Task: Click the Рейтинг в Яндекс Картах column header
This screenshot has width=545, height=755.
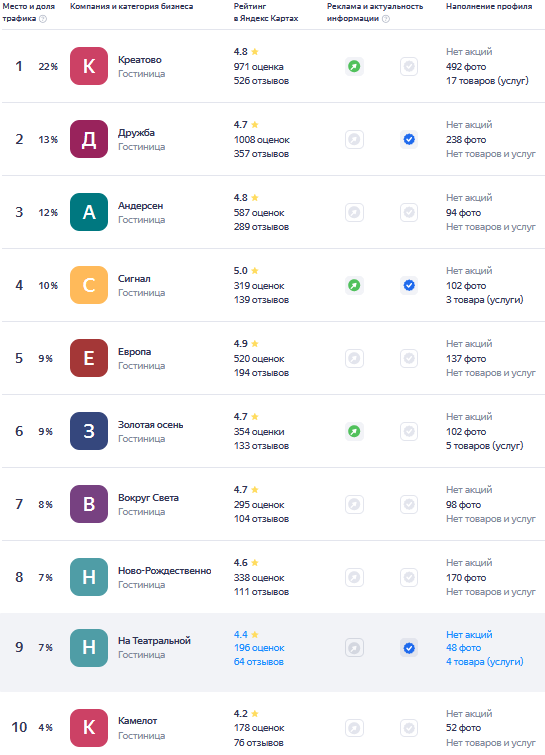Action: [x=266, y=13]
